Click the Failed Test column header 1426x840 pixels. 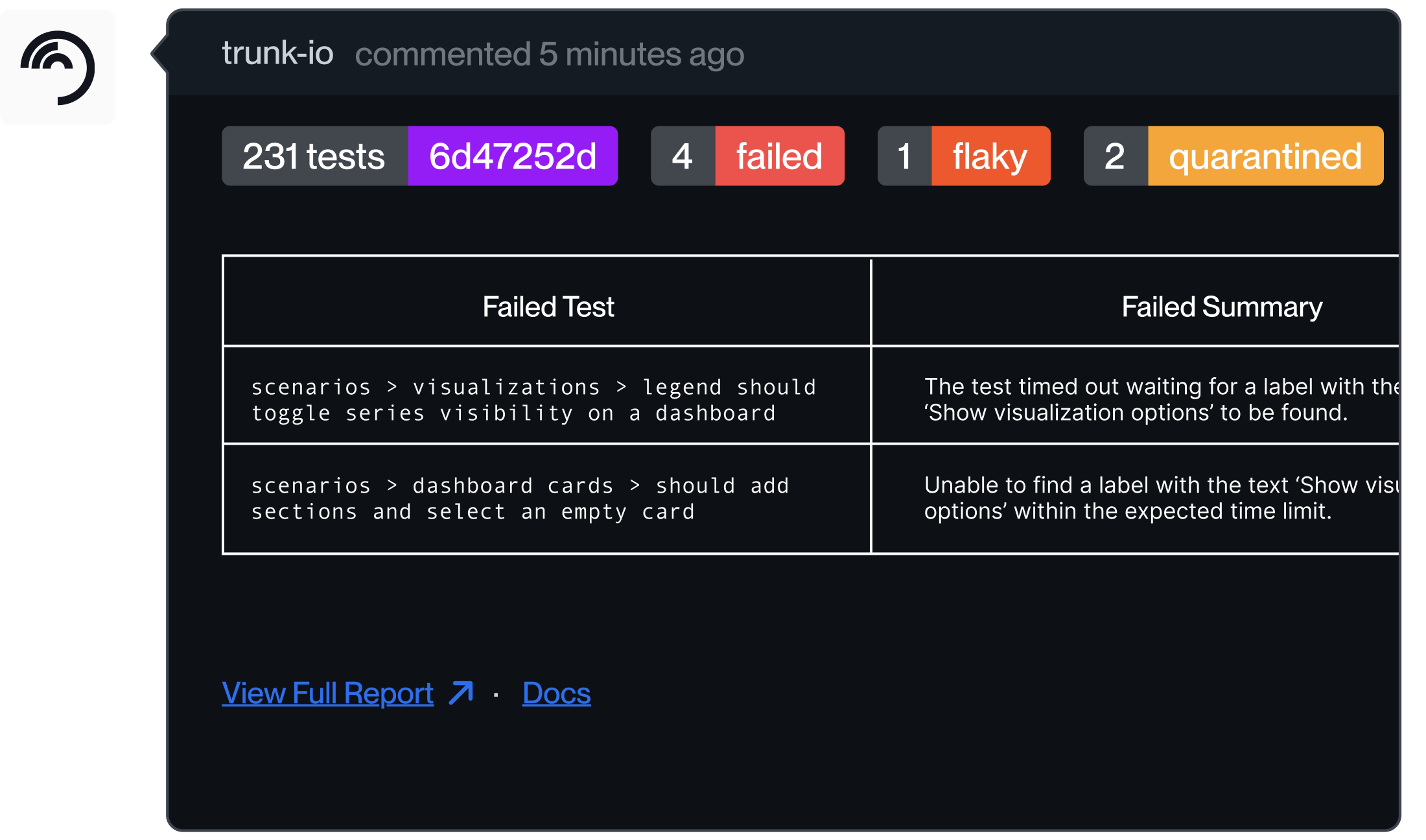click(548, 307)
